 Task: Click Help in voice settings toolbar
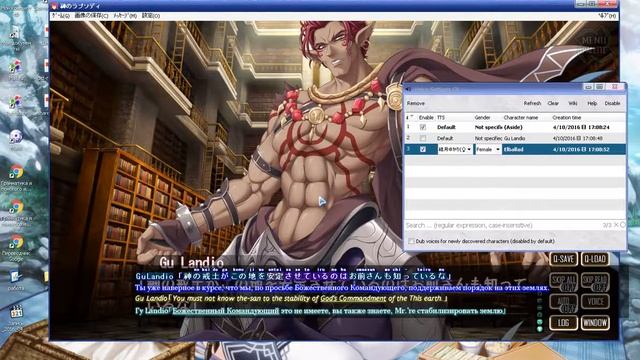pyautogui.click(x=592, y=104)
